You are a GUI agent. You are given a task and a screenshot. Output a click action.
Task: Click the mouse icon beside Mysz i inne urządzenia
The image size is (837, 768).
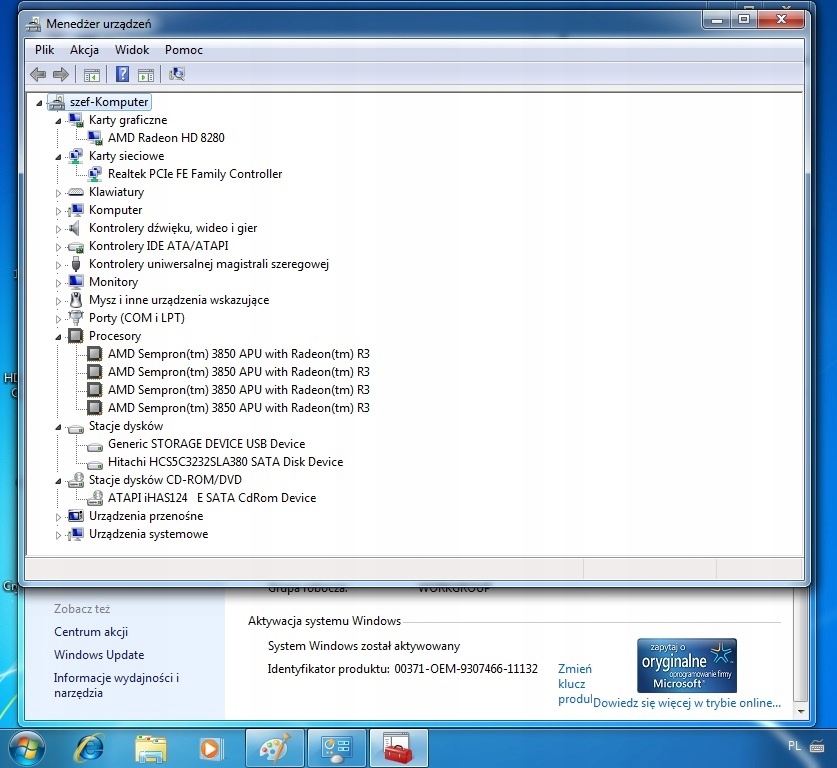pyautogui.click(x=76, y=300)
